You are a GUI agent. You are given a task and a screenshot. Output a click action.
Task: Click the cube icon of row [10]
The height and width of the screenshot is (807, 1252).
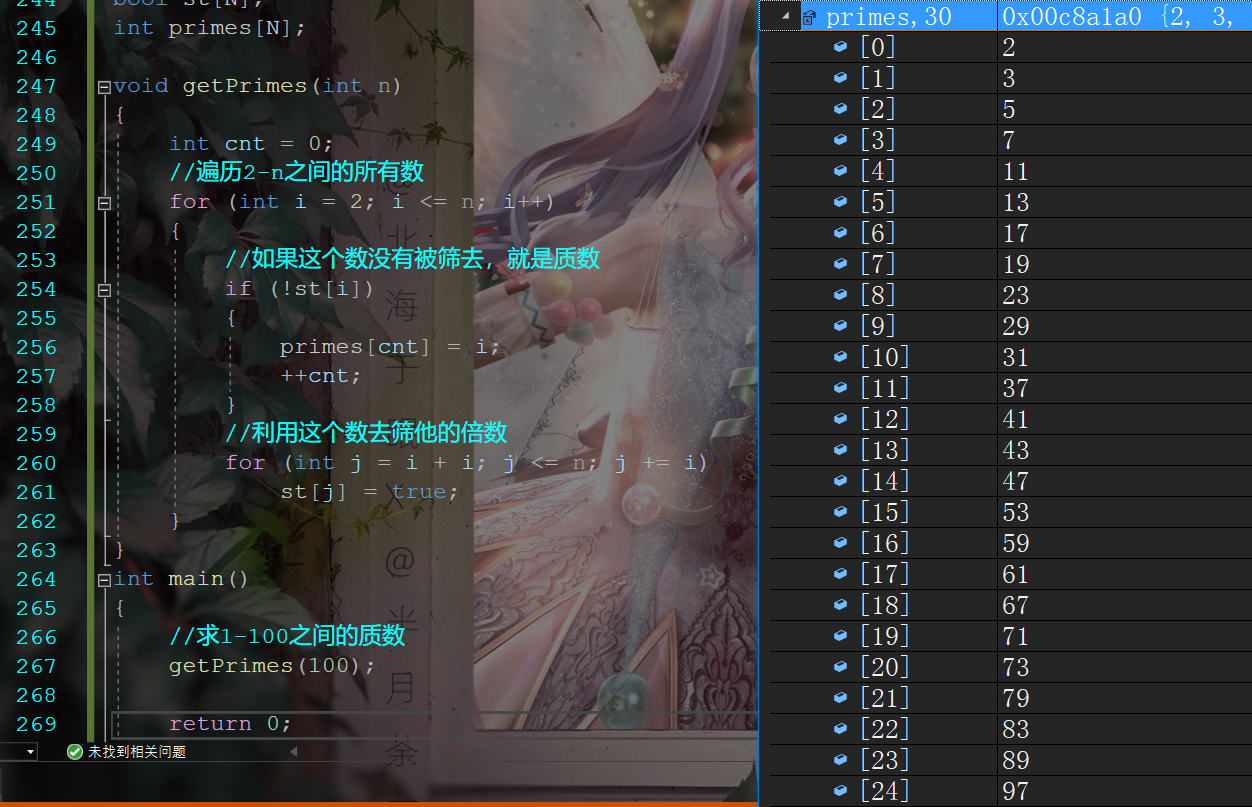click(841, 357)
